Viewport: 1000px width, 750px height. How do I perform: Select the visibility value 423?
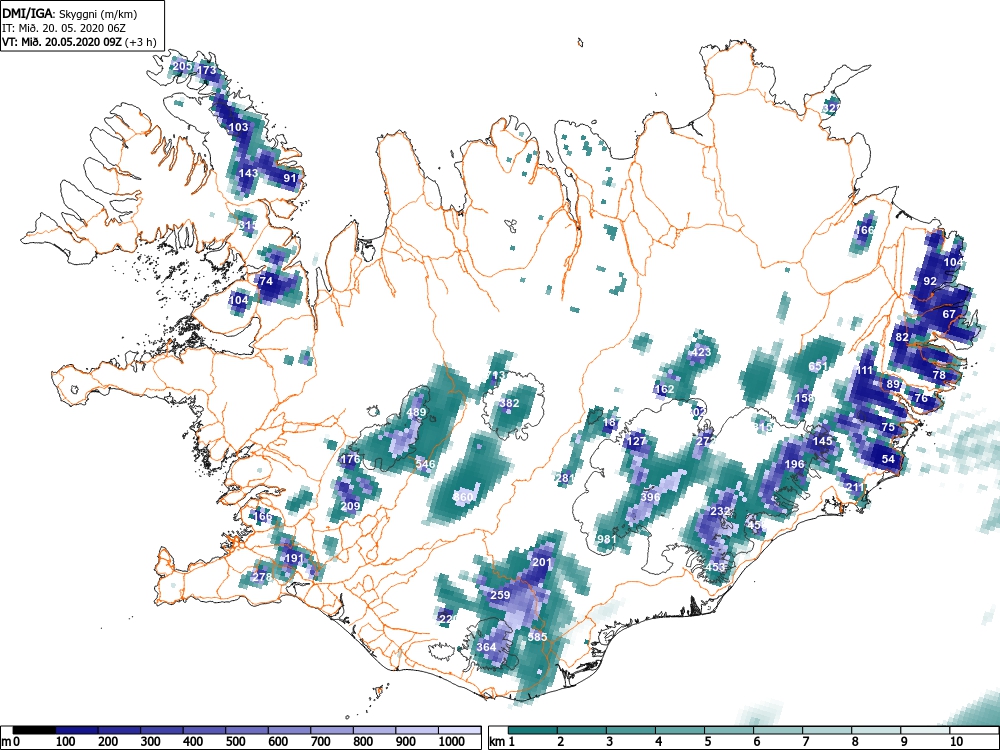[x=700, y=352]
